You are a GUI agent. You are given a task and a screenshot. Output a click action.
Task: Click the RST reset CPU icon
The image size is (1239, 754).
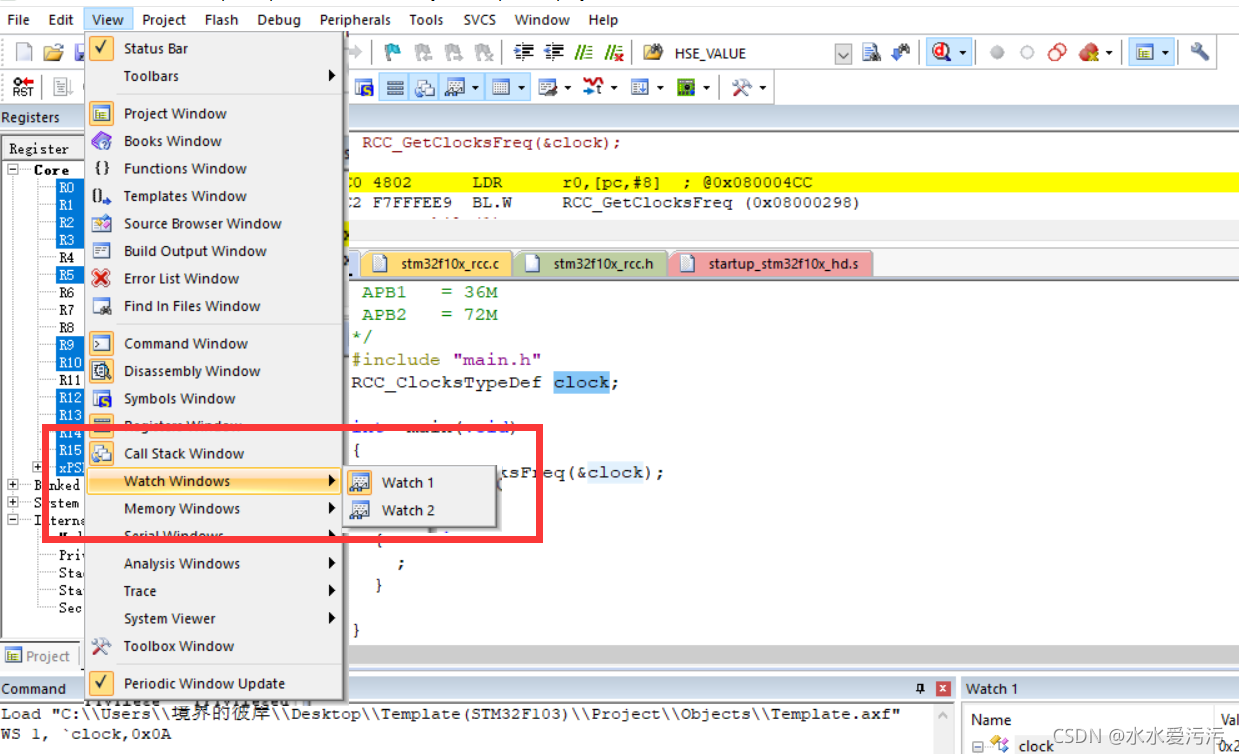pos(23,88)
